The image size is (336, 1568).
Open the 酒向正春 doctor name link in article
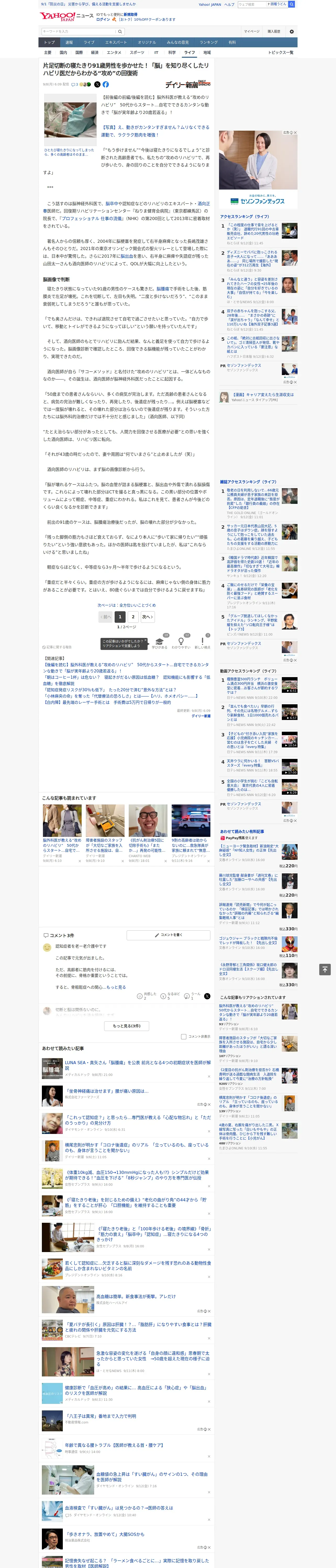(204, 204)
